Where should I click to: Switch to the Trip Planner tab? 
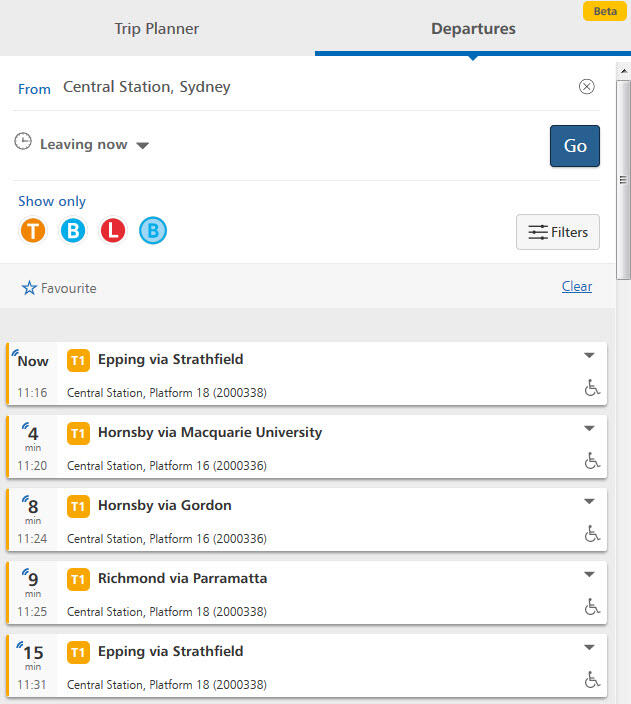157,28
